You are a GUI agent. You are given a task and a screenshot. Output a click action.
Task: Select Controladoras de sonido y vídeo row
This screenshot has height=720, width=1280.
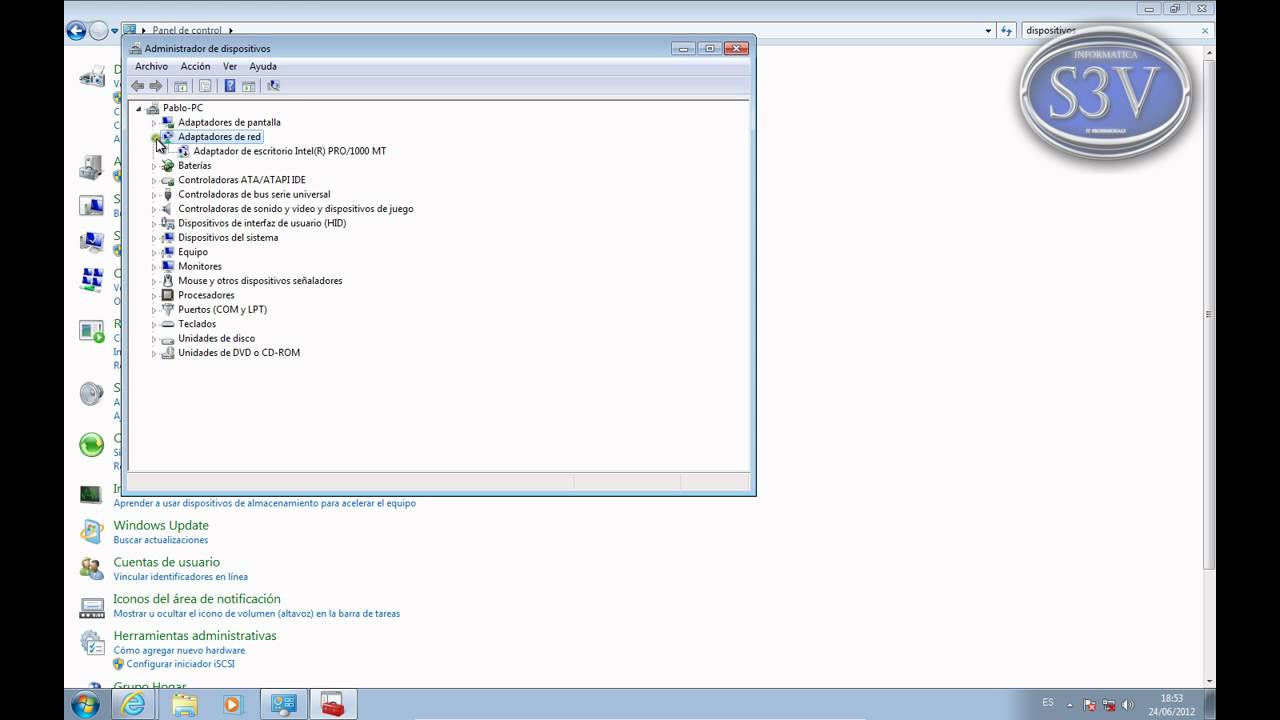[296, 209]
